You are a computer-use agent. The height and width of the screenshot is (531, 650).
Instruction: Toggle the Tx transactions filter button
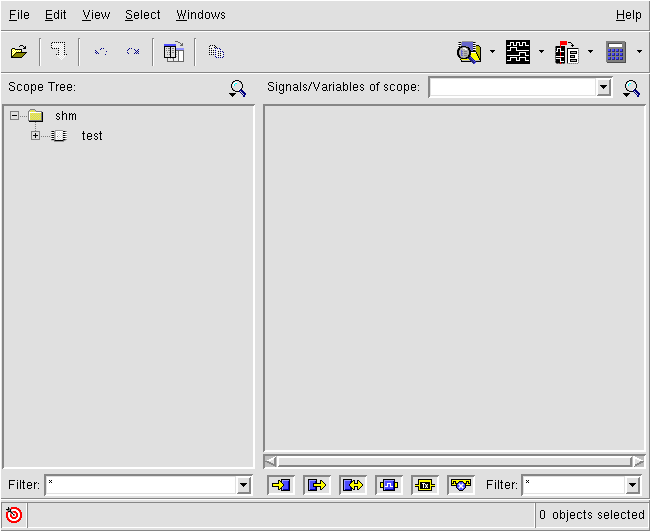click(425, 485)
